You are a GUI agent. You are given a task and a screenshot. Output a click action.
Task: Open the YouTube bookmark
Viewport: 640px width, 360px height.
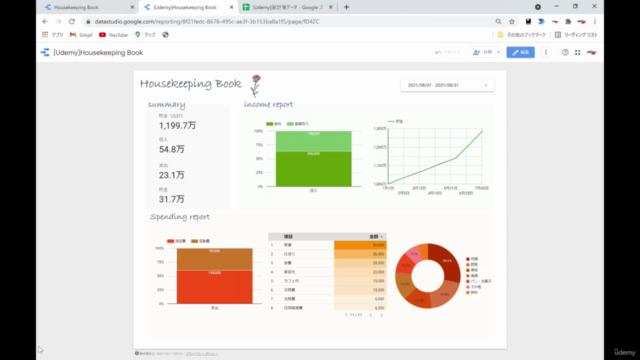click(x=113, y=35)
